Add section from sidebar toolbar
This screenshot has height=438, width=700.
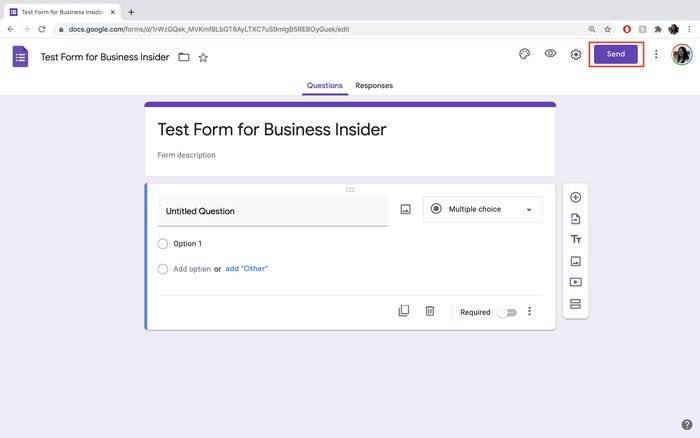[x=575, y=304]
